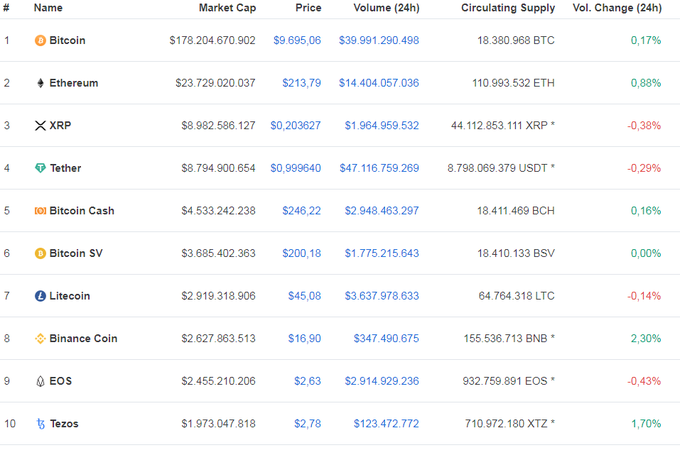
Task: Open the Tether name link
Action: click(65, 168)
